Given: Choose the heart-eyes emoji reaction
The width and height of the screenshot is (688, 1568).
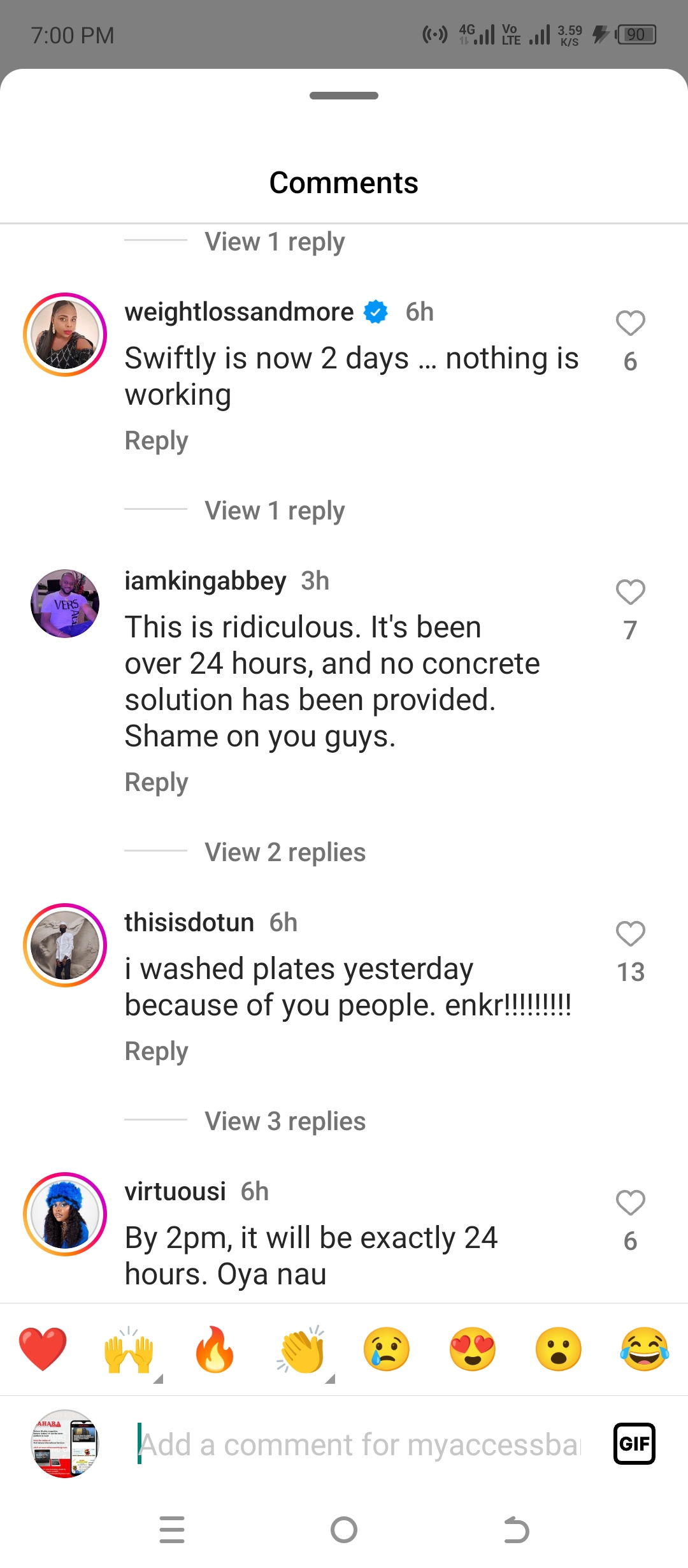Looking at the screenshot, I should (x=473, y=1349).
